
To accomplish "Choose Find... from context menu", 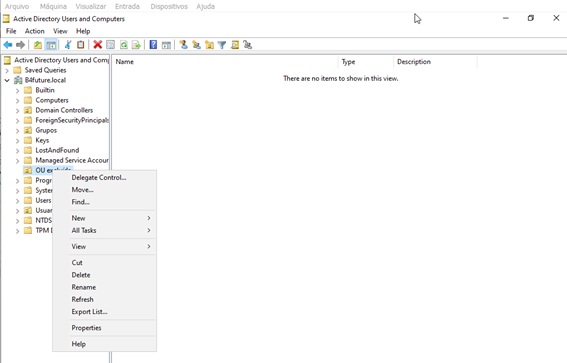I will (x=105, y=202).
